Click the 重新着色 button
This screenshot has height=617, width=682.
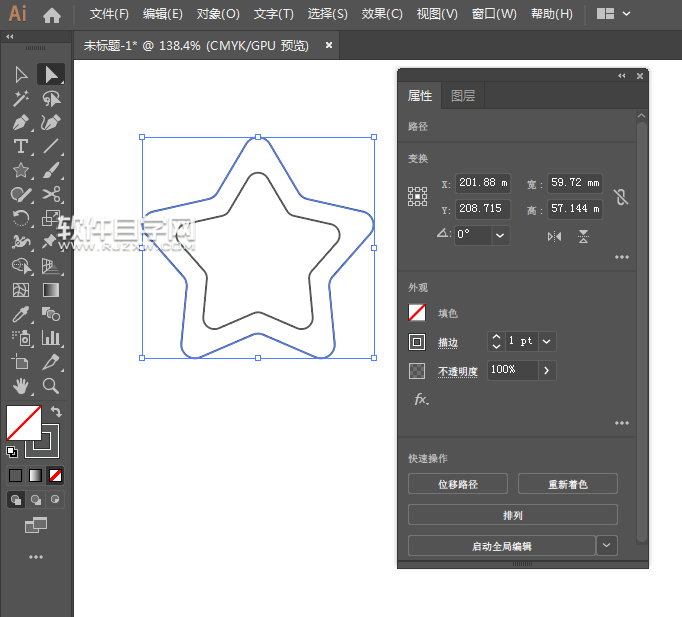pyautogui.click(x=567, y=484)
